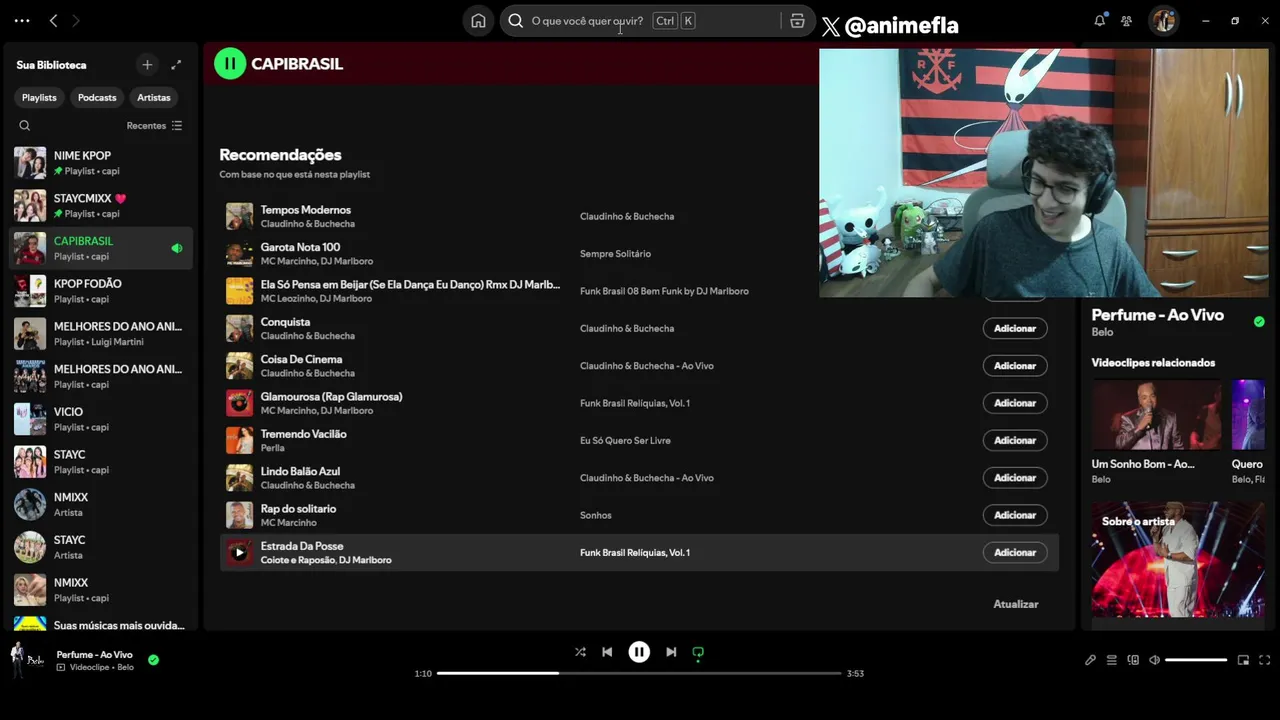Open album Sempre Solitário

point(615,254)
